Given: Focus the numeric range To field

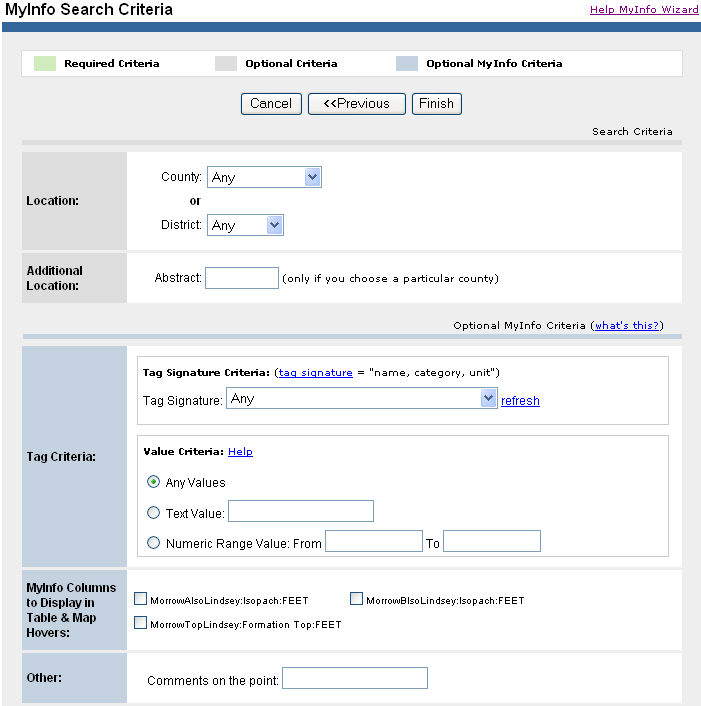Looking at the screenshot, I should click(x=492, y=542).
